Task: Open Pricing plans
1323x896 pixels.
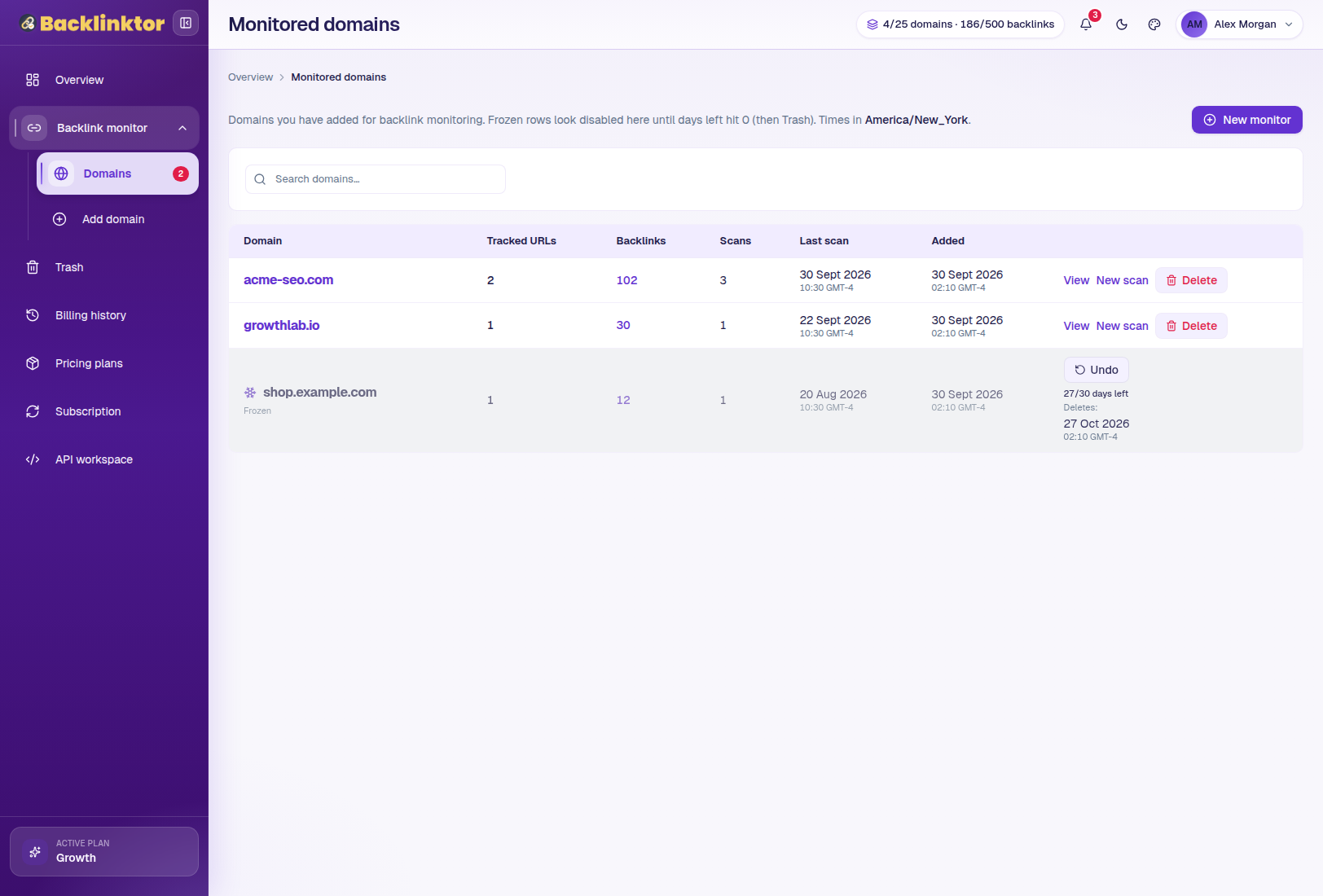Action: (104, 363)
